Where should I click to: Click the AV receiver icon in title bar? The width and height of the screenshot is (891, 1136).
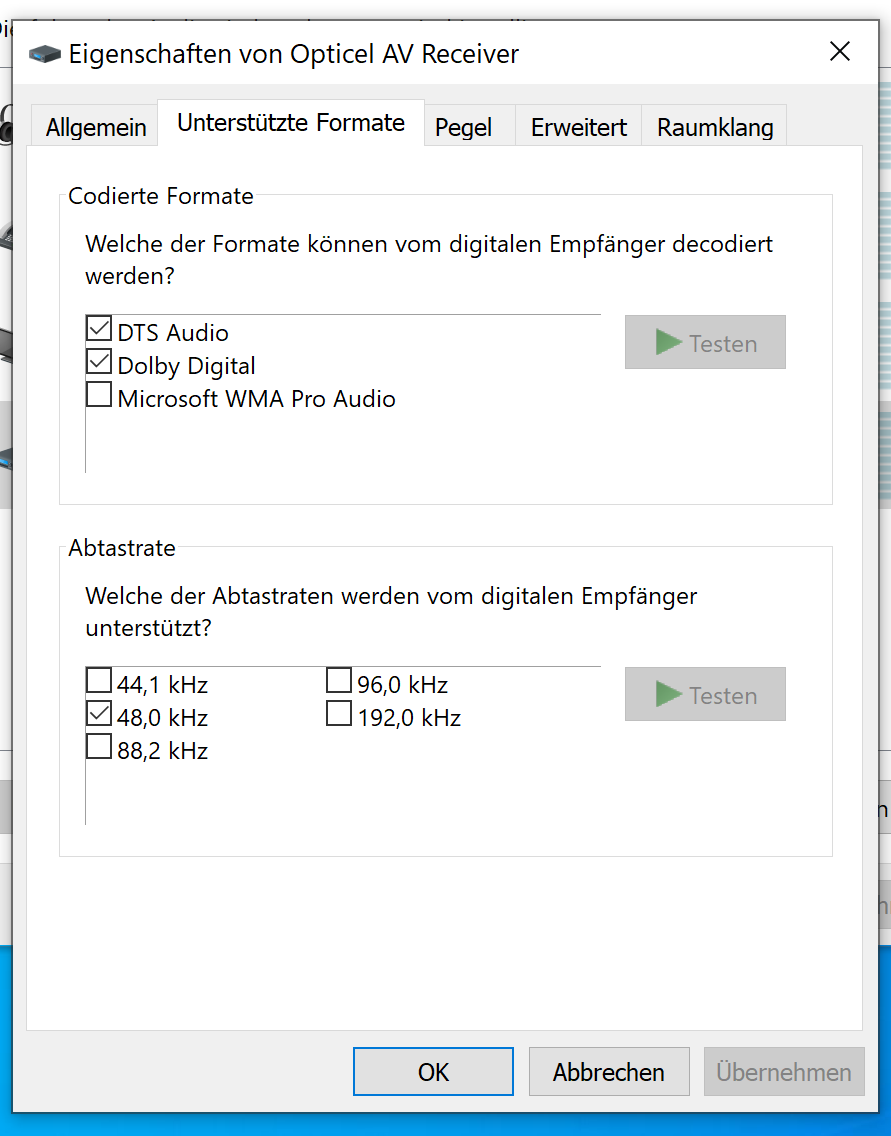[x=45, y=54]
